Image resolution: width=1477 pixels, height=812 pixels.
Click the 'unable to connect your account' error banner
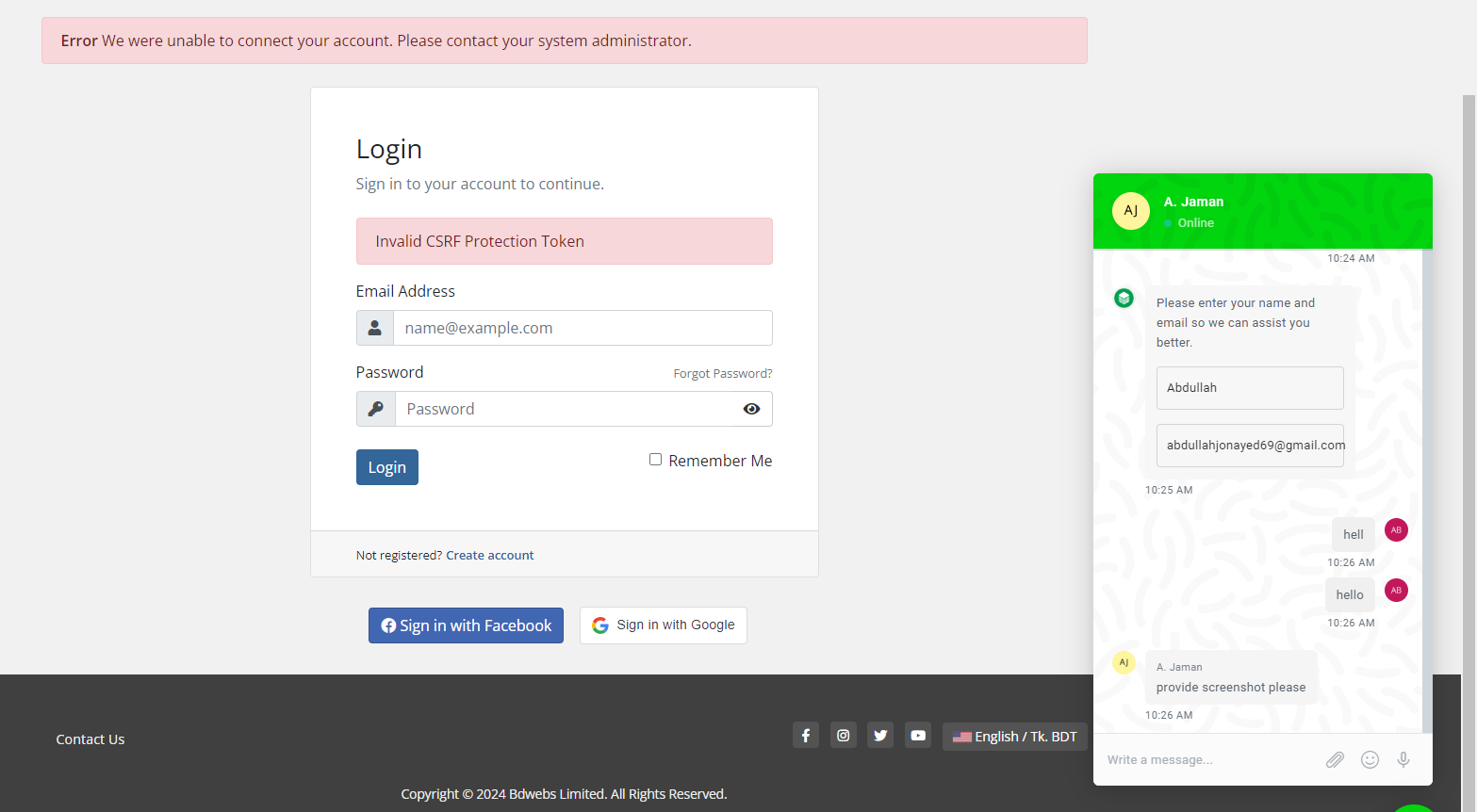coord(565,41)
